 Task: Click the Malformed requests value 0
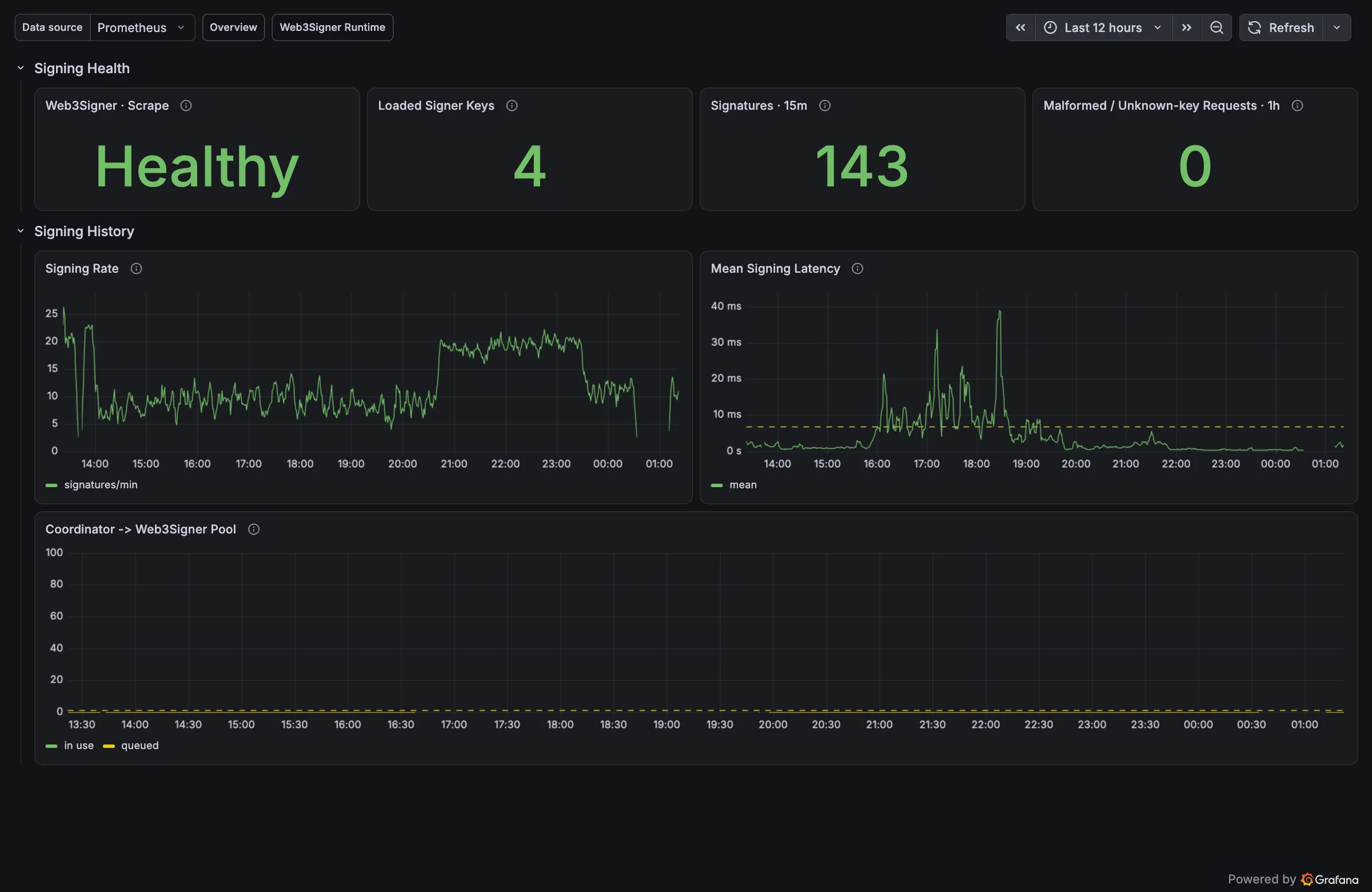[x=1195, y=166]
